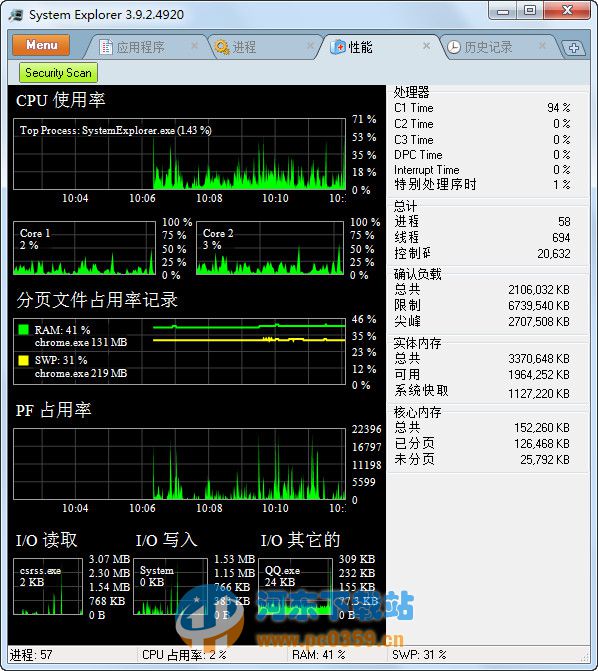Click the 已分页 126,468 KB row
The image size is (598, 671).
(x=482, y=443)
